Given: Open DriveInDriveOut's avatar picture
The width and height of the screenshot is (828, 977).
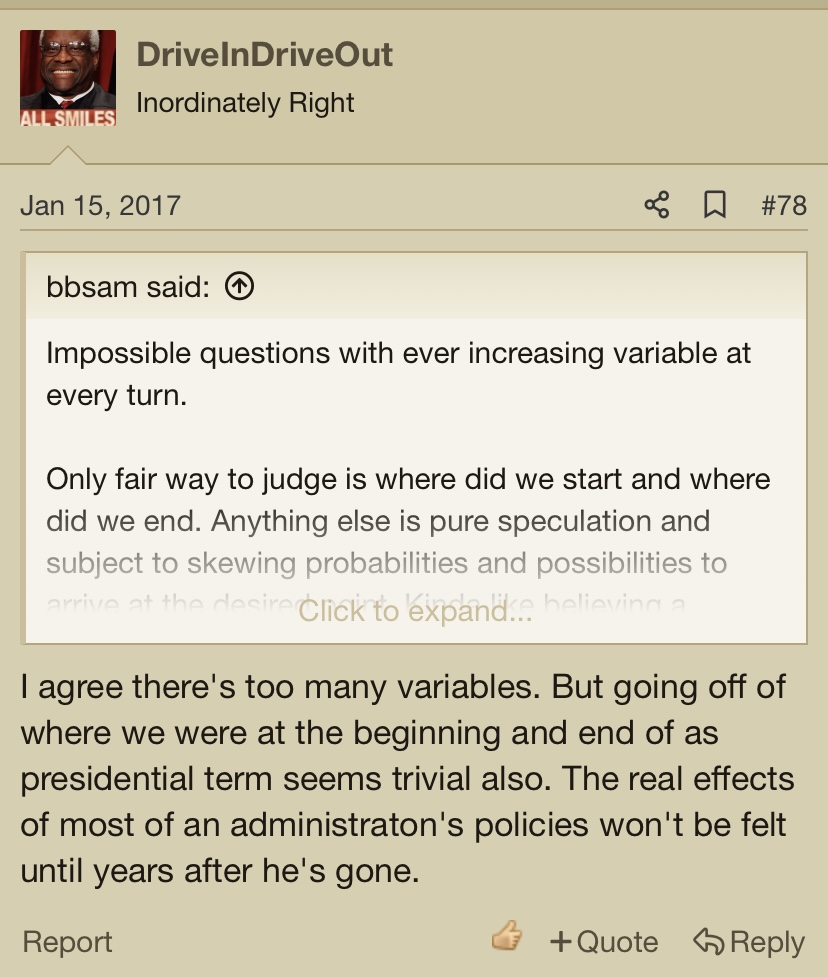Looking at the screenshot, I should [68, 78].
